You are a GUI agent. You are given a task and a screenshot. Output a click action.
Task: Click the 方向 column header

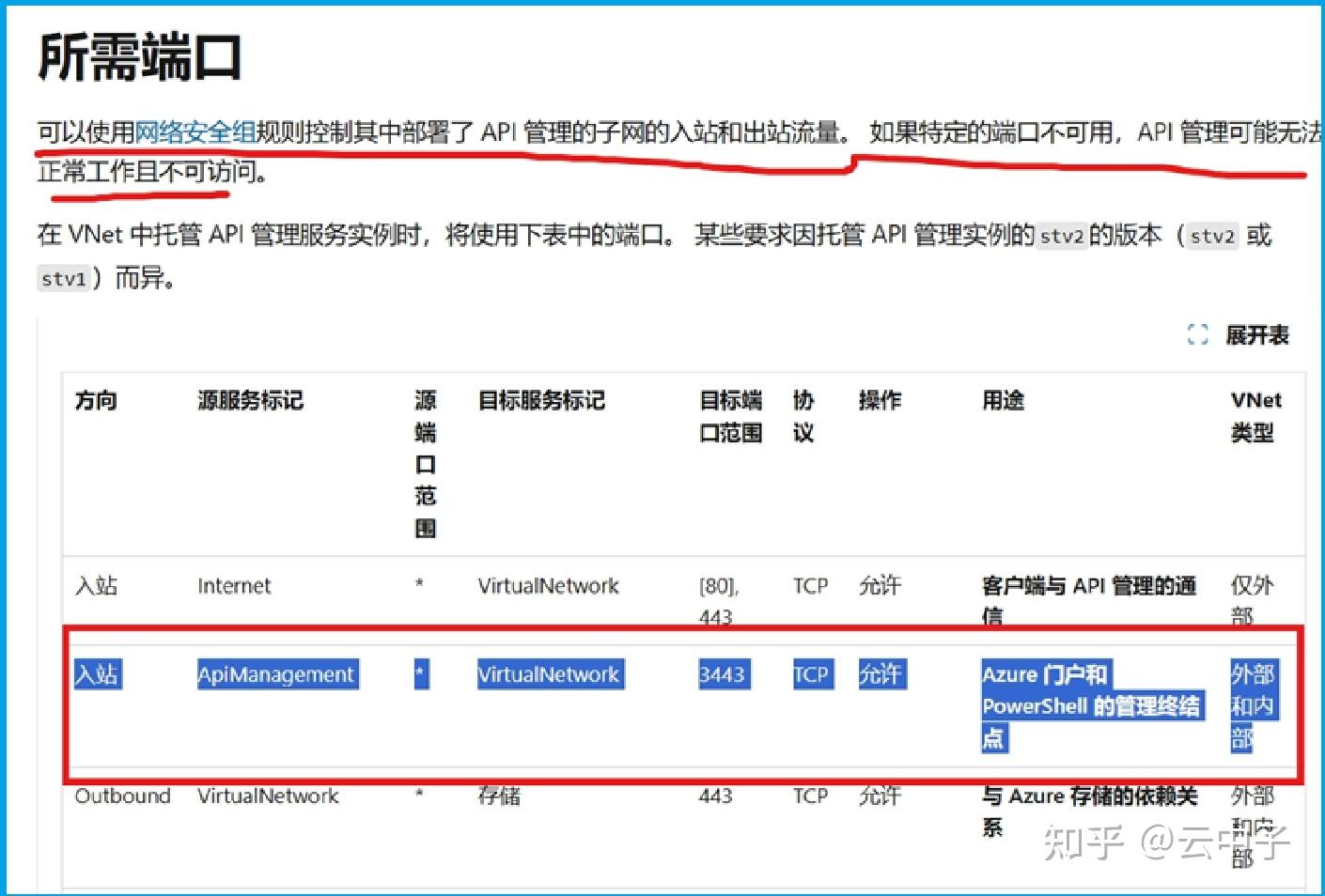(96, 401)
